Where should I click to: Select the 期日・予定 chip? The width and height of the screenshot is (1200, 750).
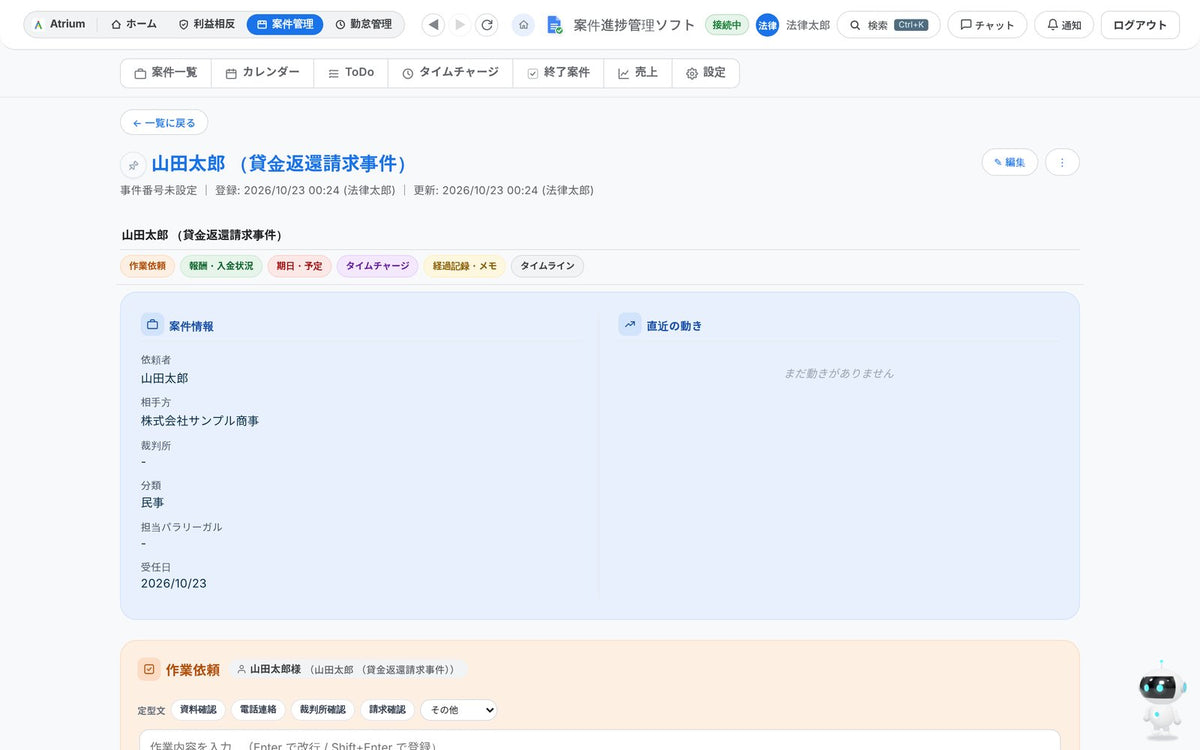(x=299, y=266)
